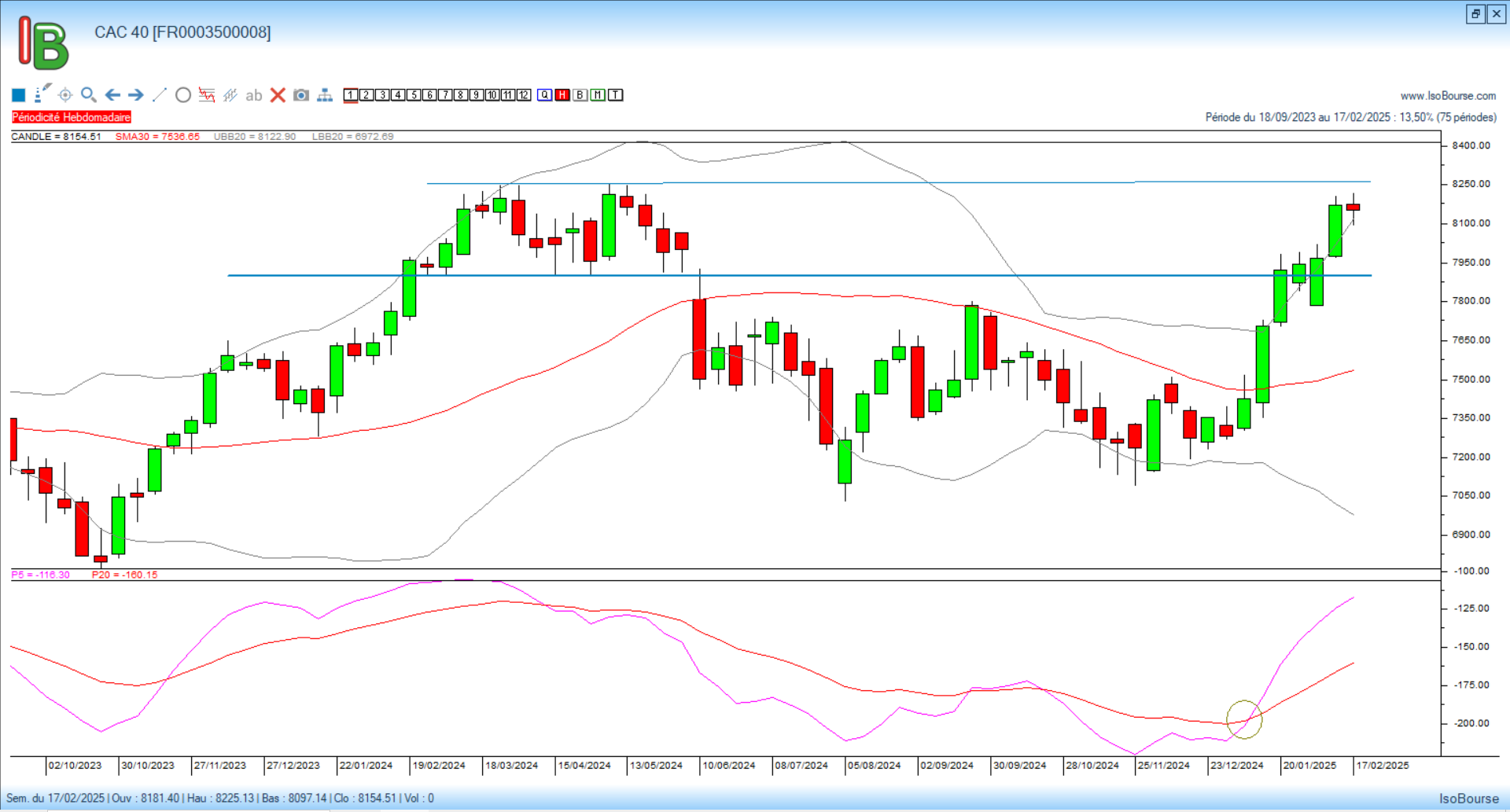The width and height of the screenshot is (1510, 812).
Task: Click the 'SMA30 = 7536.65' legend value
Action: click(157, 137)
